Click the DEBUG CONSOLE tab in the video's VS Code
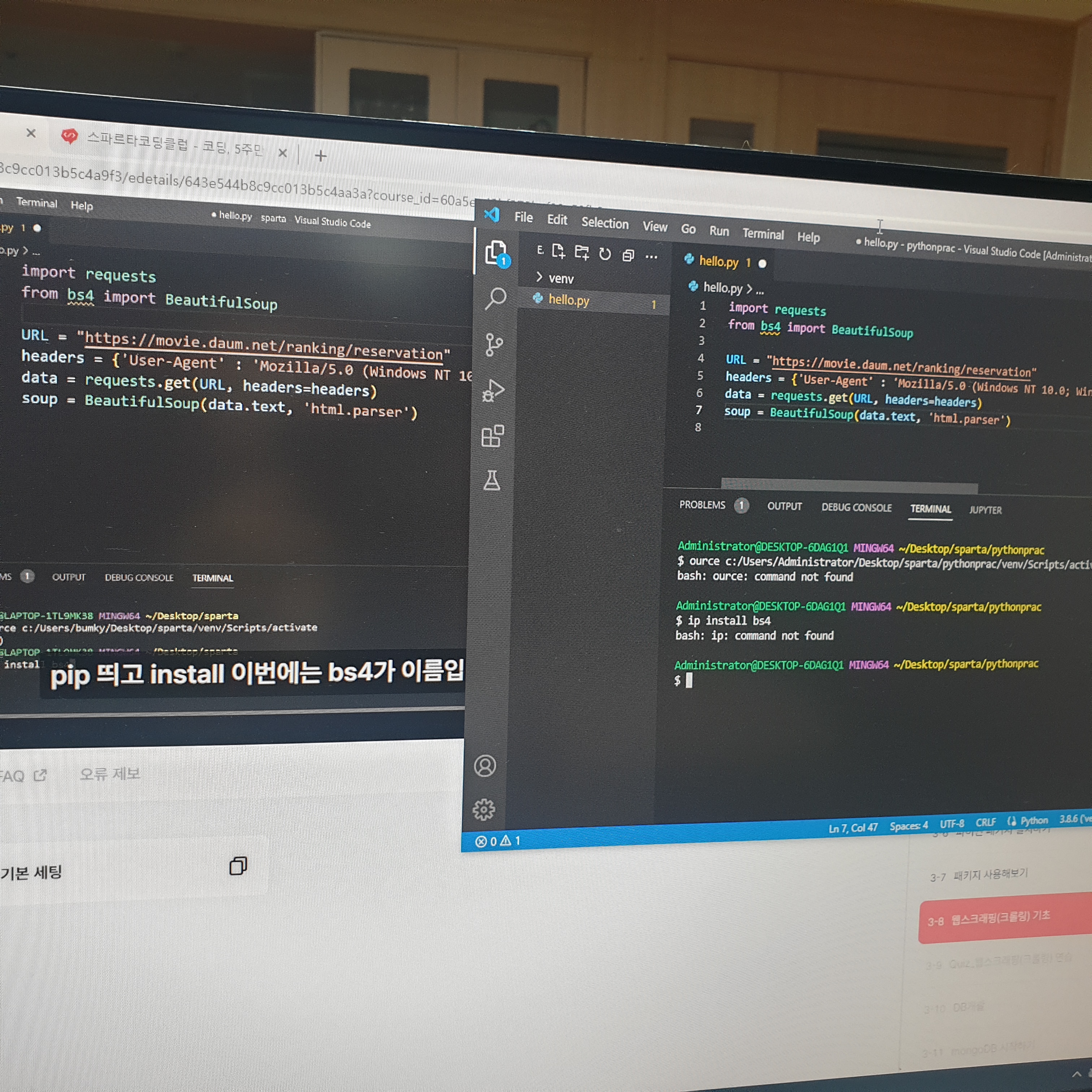The width and height of the screenshot is (1092, 1092). (x=139, y=578)
